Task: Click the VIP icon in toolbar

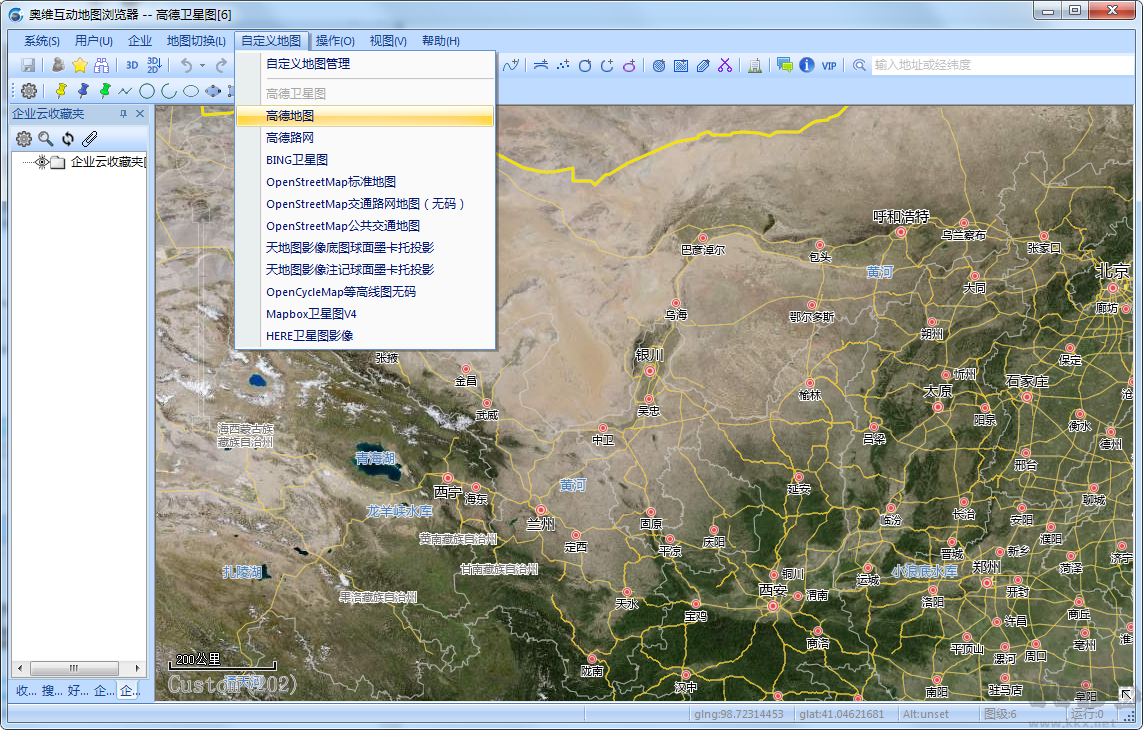Action: point(829,65)
